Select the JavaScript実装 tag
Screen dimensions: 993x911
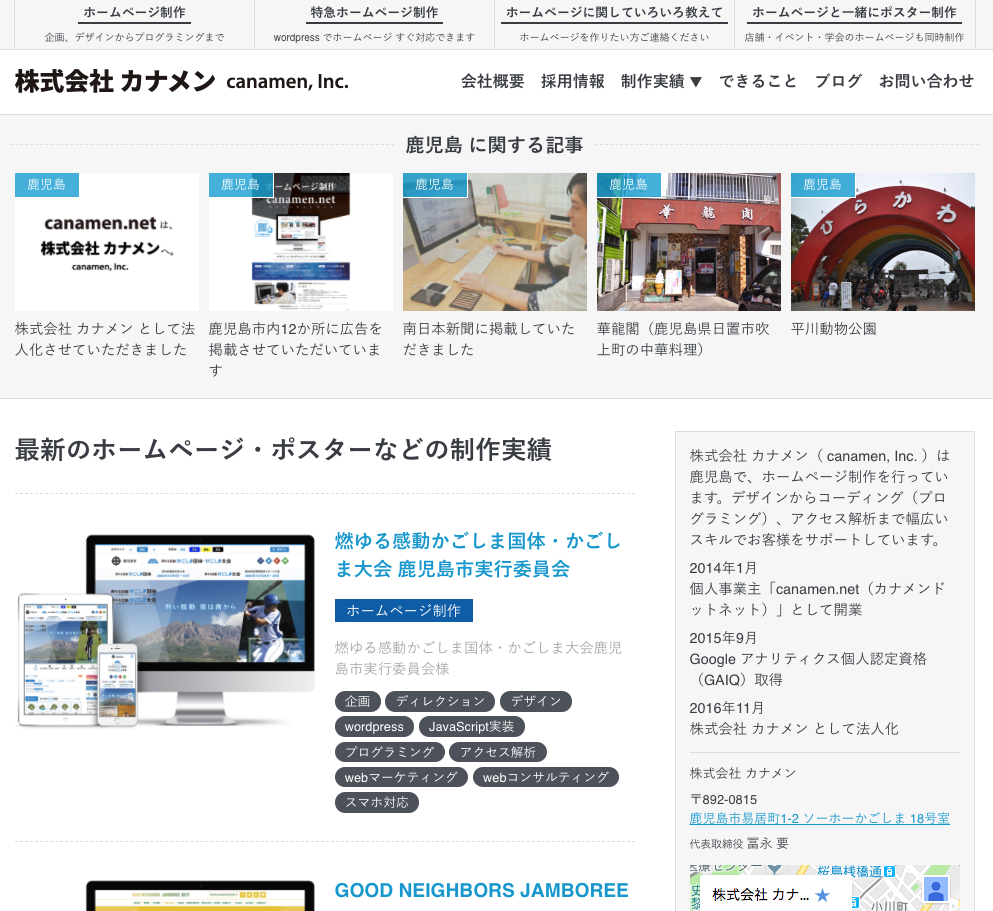(471, 727)
